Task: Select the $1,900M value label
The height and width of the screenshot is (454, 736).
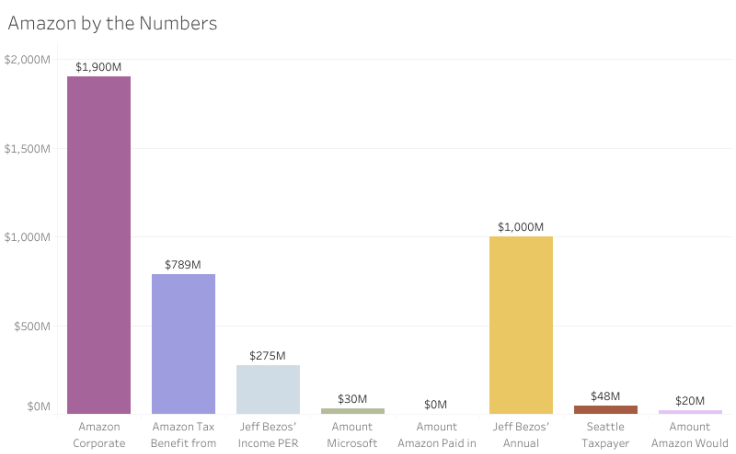Action: [x=98, y=67]
